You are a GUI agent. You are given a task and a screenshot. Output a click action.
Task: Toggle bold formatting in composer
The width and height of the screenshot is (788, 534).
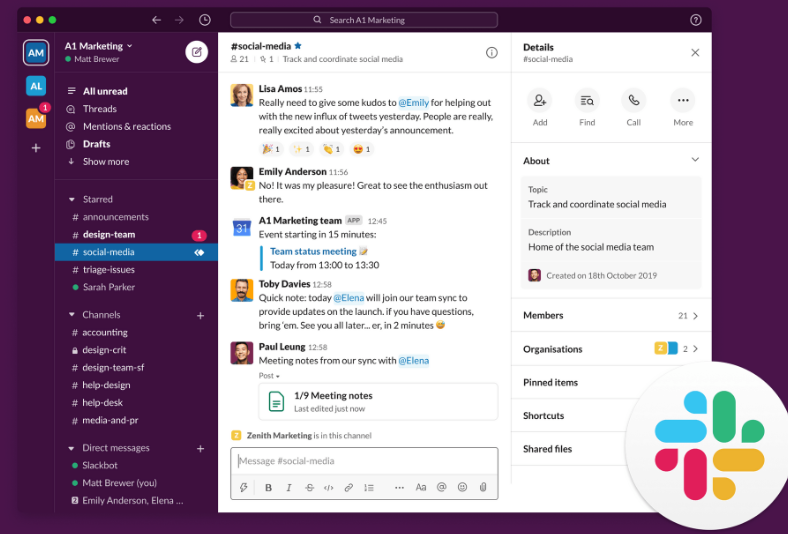268,487
